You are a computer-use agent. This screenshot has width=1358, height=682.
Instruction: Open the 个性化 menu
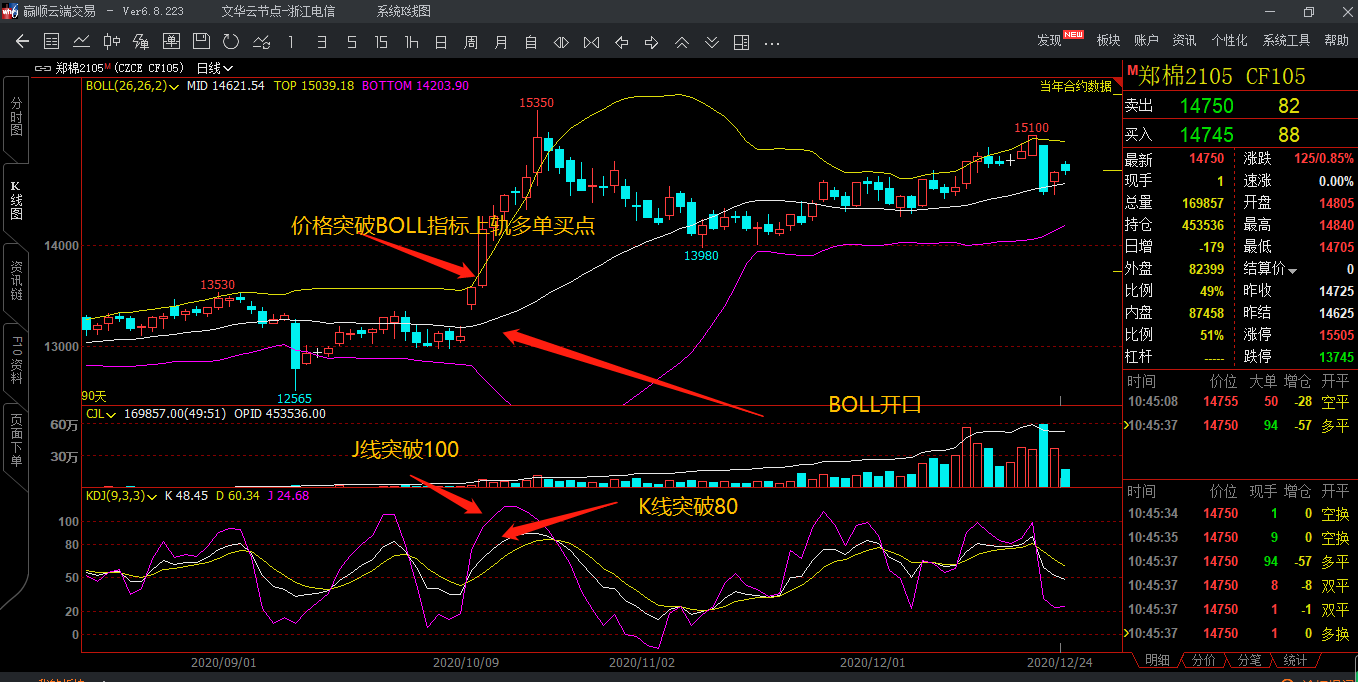pos(1229,40)
